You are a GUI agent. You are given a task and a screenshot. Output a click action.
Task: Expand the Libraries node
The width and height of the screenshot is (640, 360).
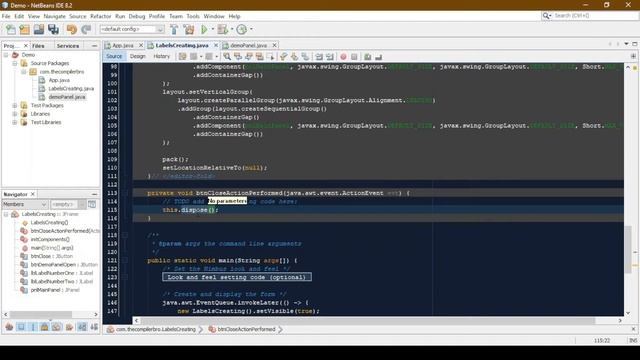(x=15, y=114)
